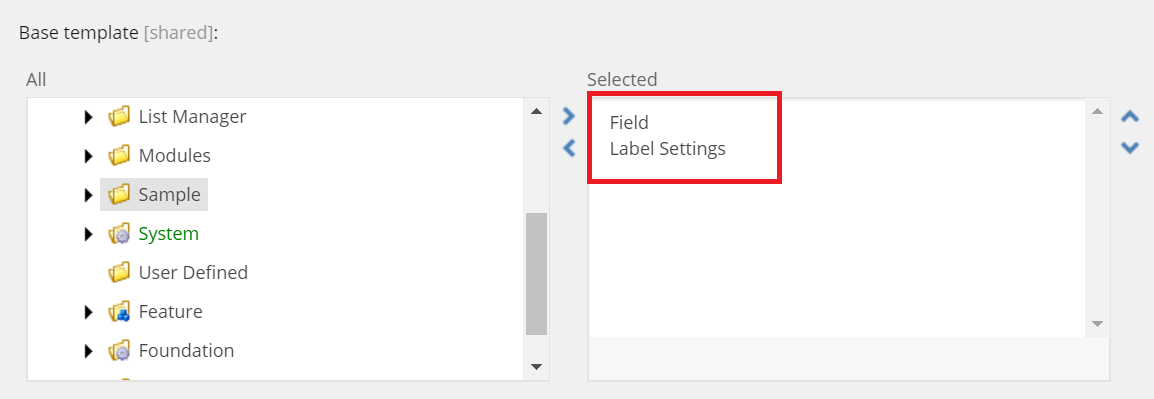
Task: Click the Foundation folder icon
Action: (x=118, y=350)
